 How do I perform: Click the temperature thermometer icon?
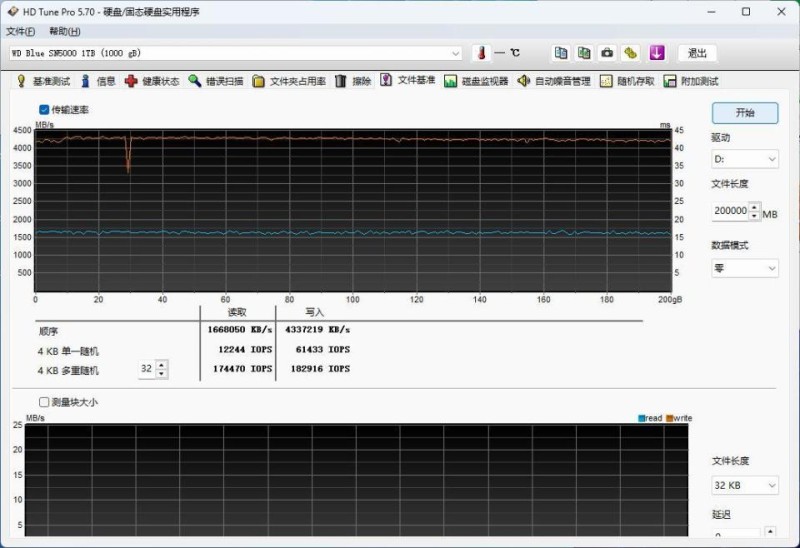point(481,53)
